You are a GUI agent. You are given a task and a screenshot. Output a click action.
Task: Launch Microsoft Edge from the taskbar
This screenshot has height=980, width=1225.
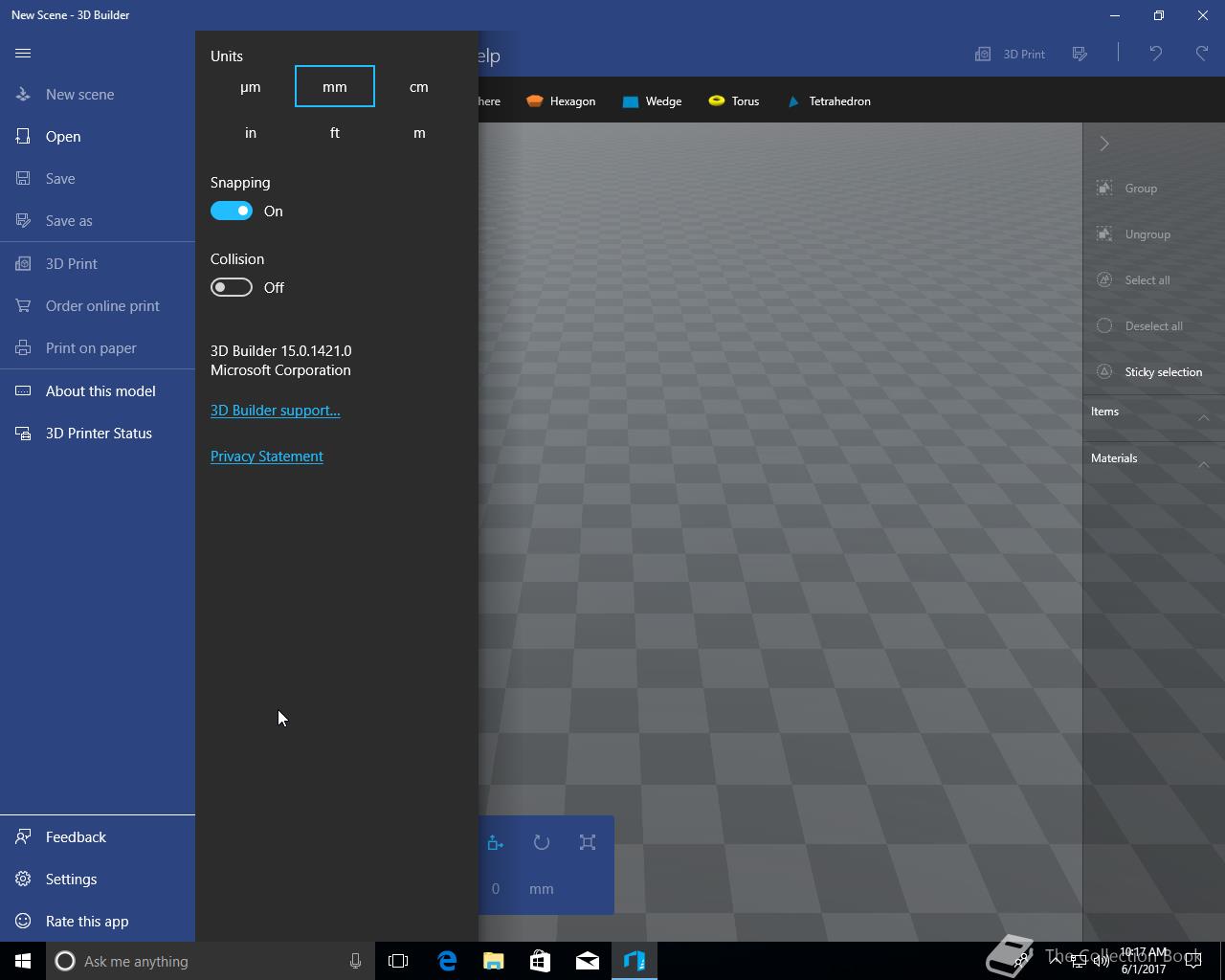pos(447,961)
